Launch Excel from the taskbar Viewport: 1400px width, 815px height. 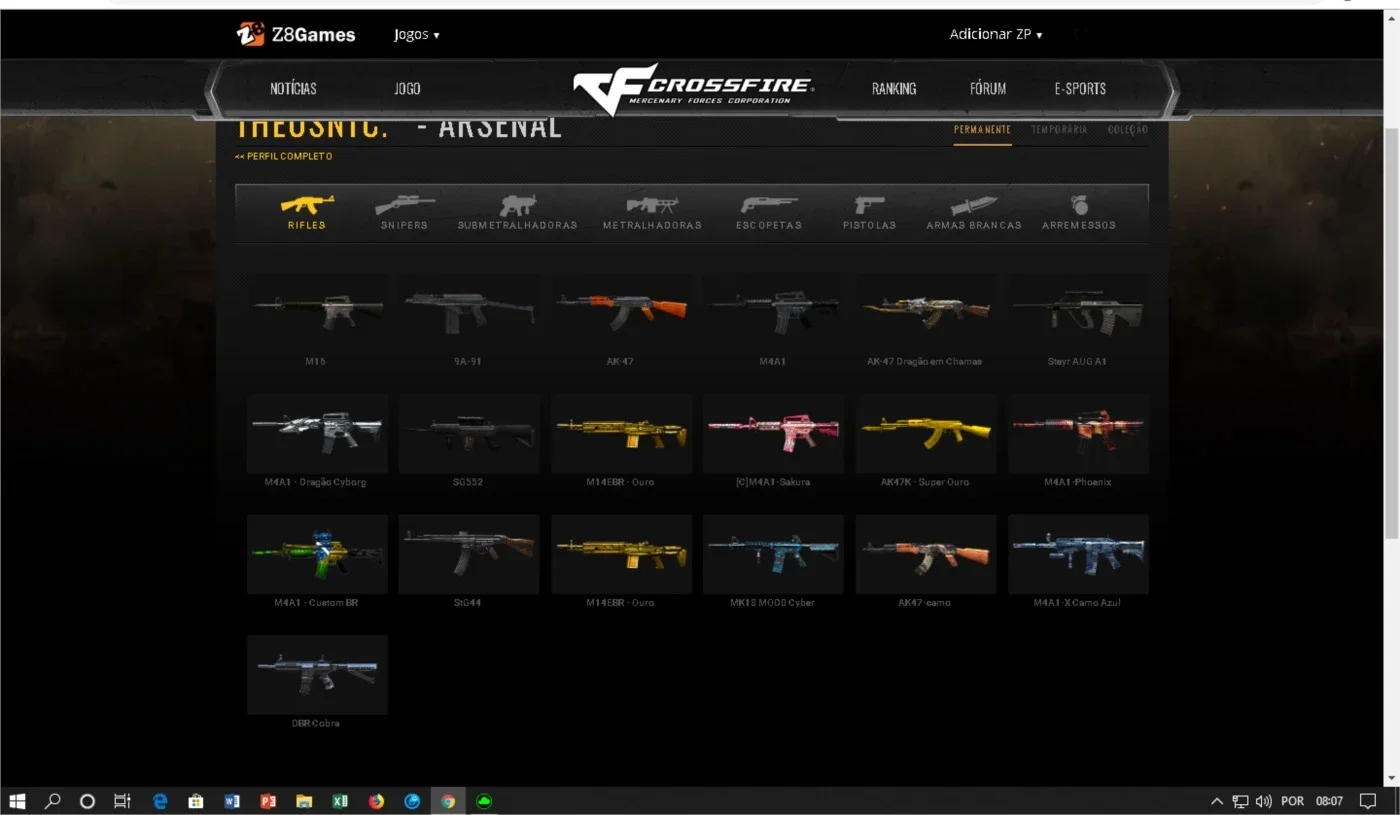click(340, 801)
